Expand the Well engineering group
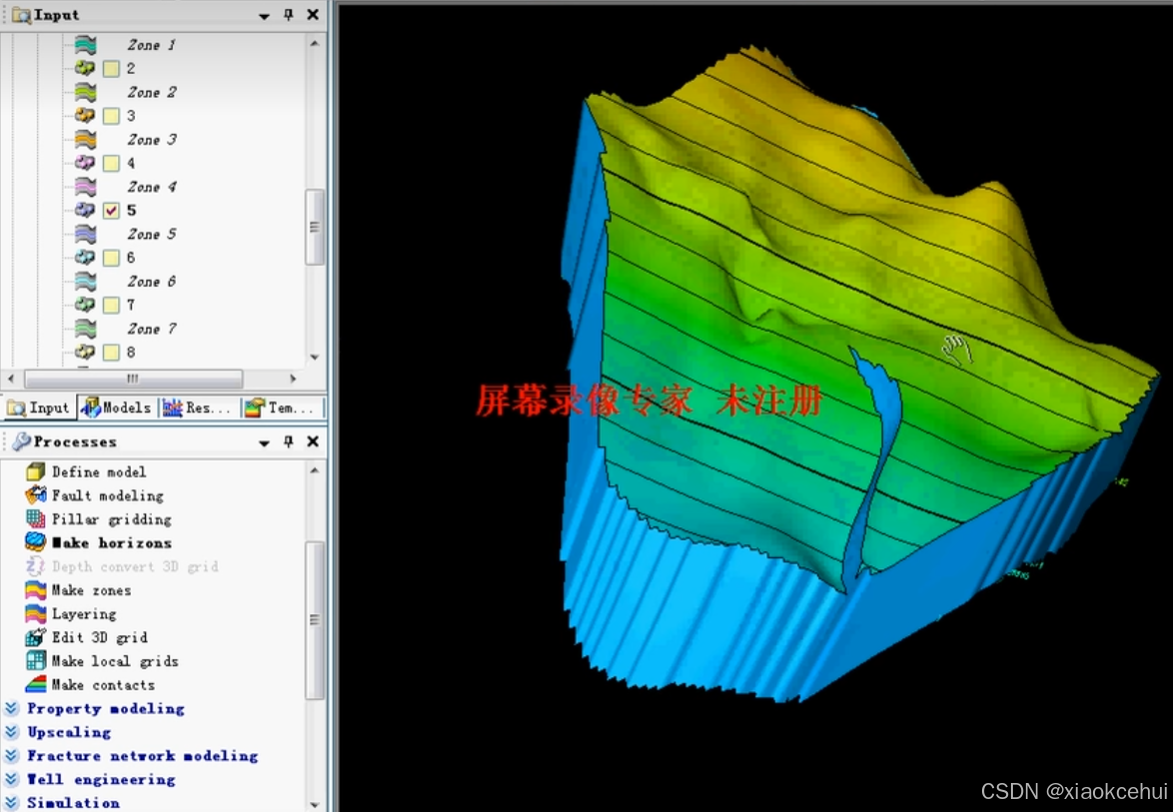Viewport: 1173px width, 812px height. click(11, 779)
